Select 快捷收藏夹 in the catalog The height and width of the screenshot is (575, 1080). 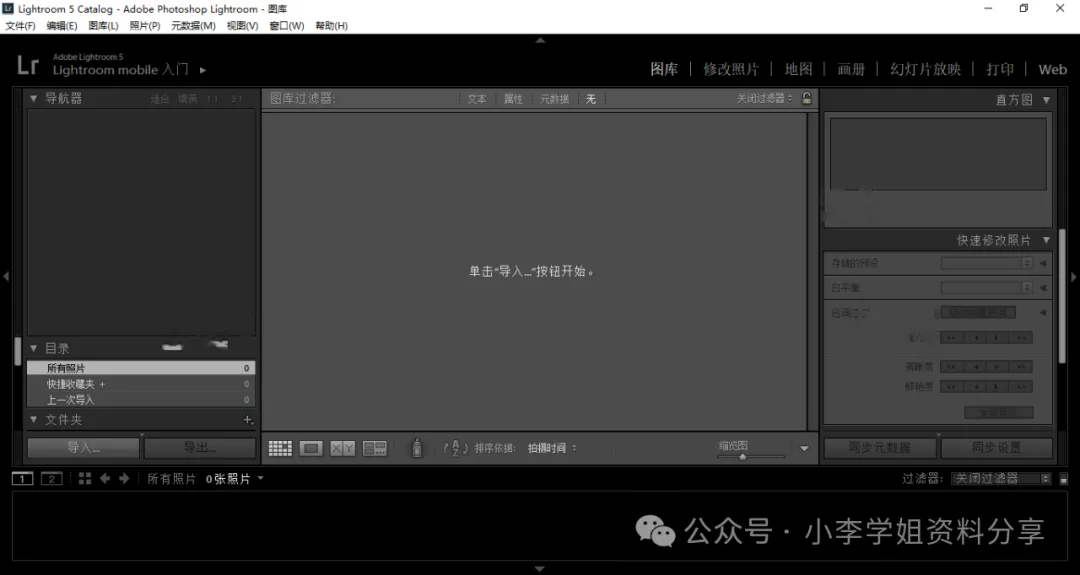coord(141,384)
